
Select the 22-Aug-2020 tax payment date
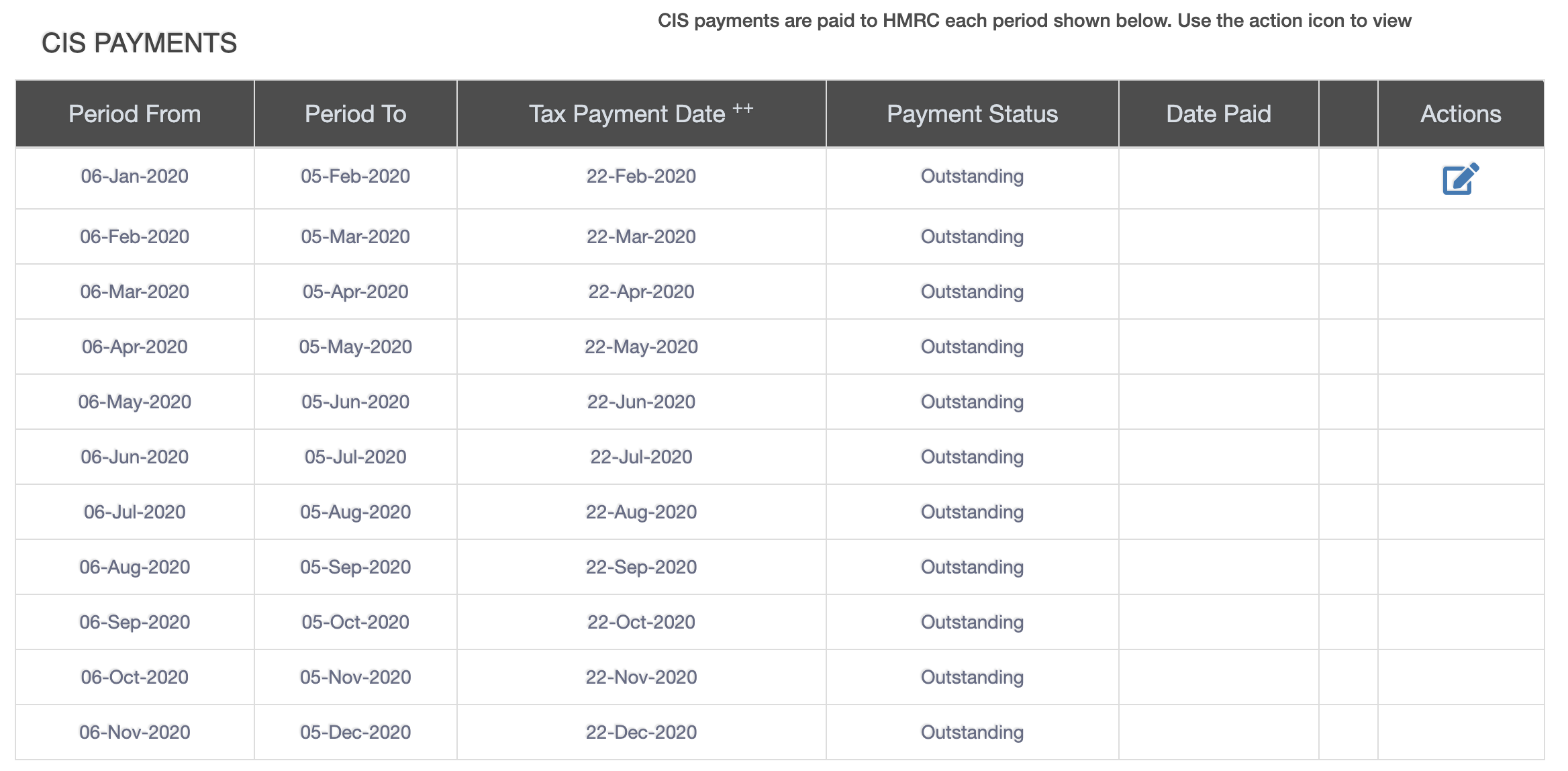[641, 512]
